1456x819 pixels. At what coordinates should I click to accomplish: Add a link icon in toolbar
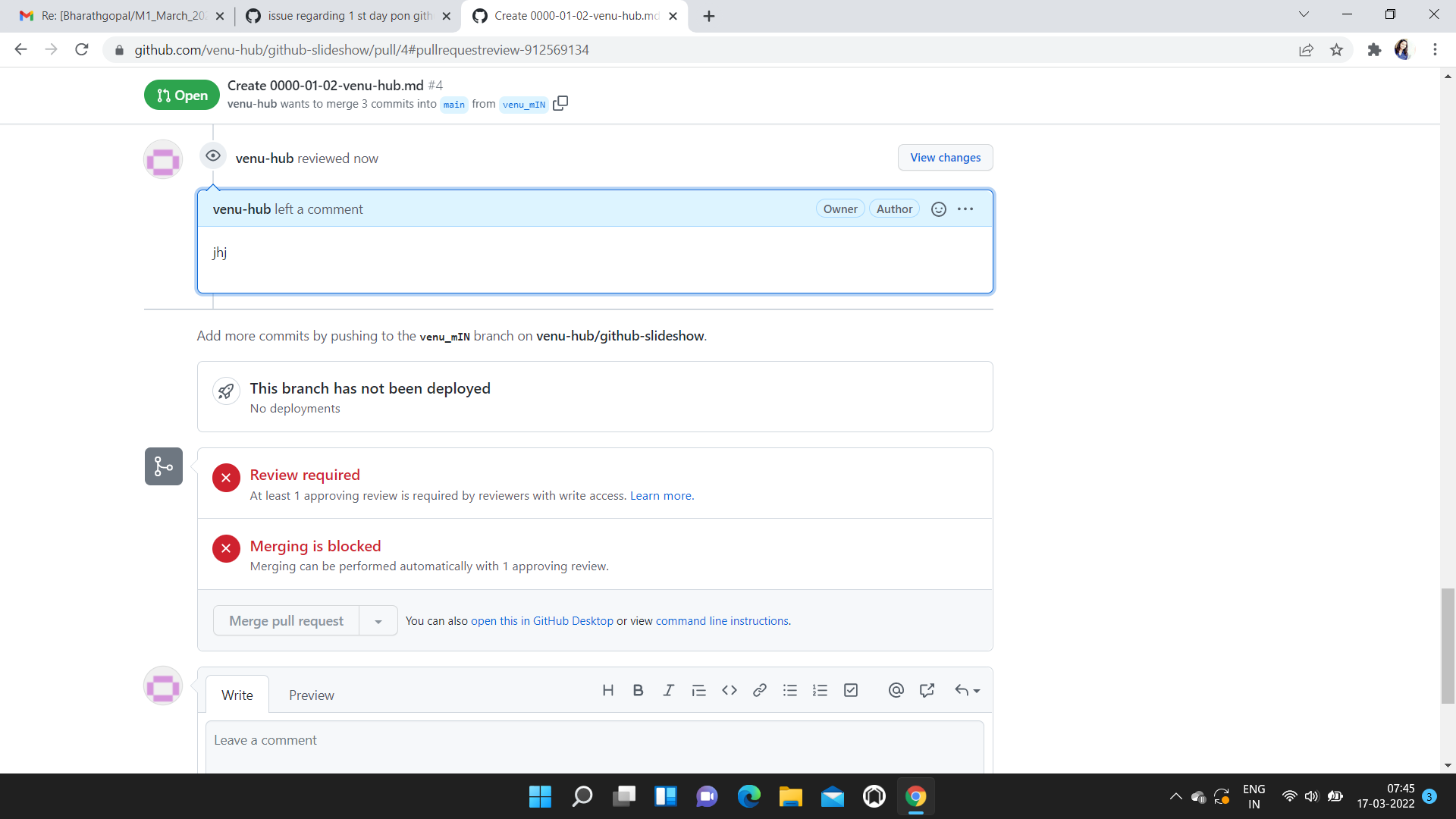(759, 690)
